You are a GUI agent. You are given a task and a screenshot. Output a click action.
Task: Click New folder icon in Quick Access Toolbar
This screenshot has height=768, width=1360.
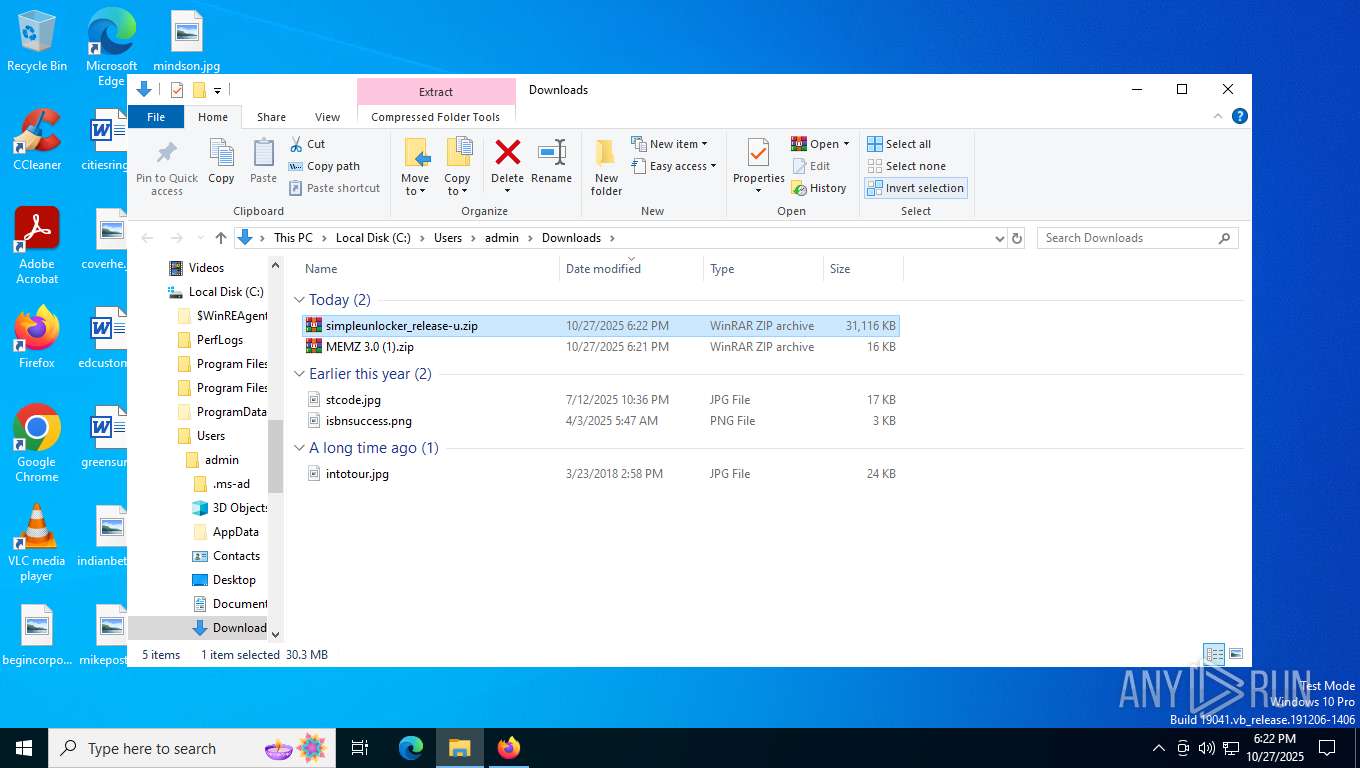[x=199, y=90]
